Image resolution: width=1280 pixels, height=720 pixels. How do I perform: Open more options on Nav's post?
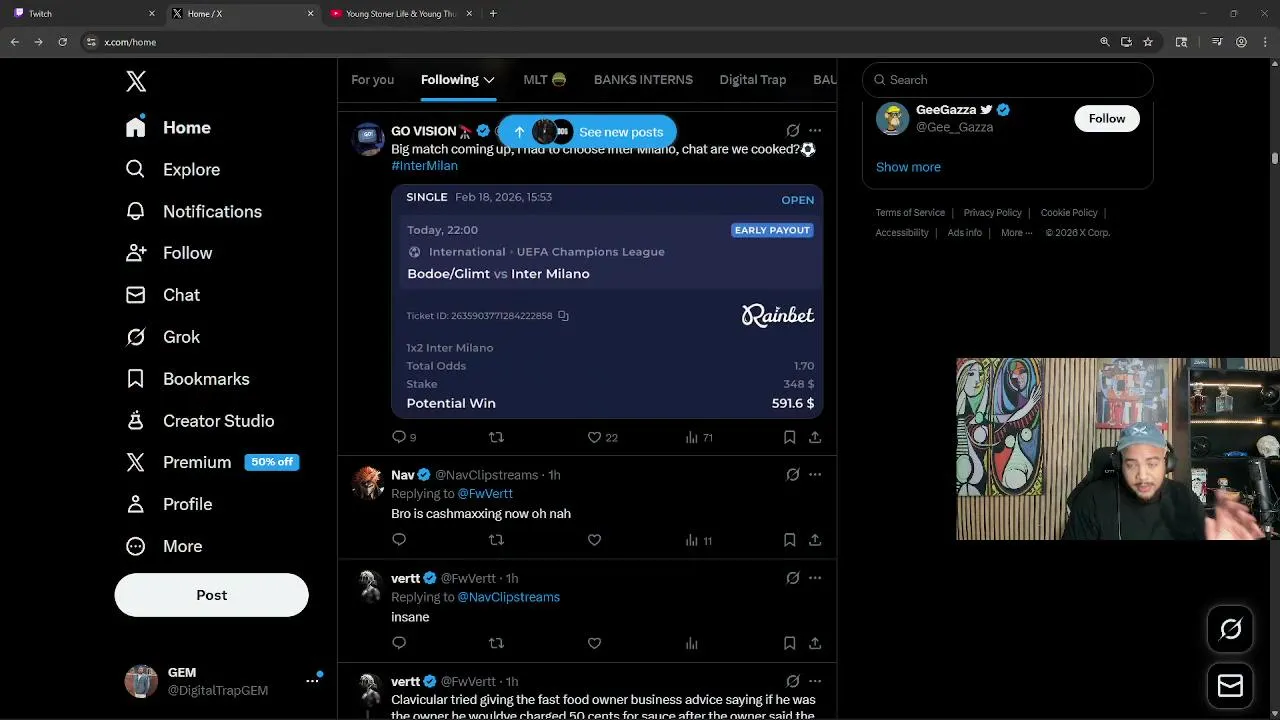815,475
